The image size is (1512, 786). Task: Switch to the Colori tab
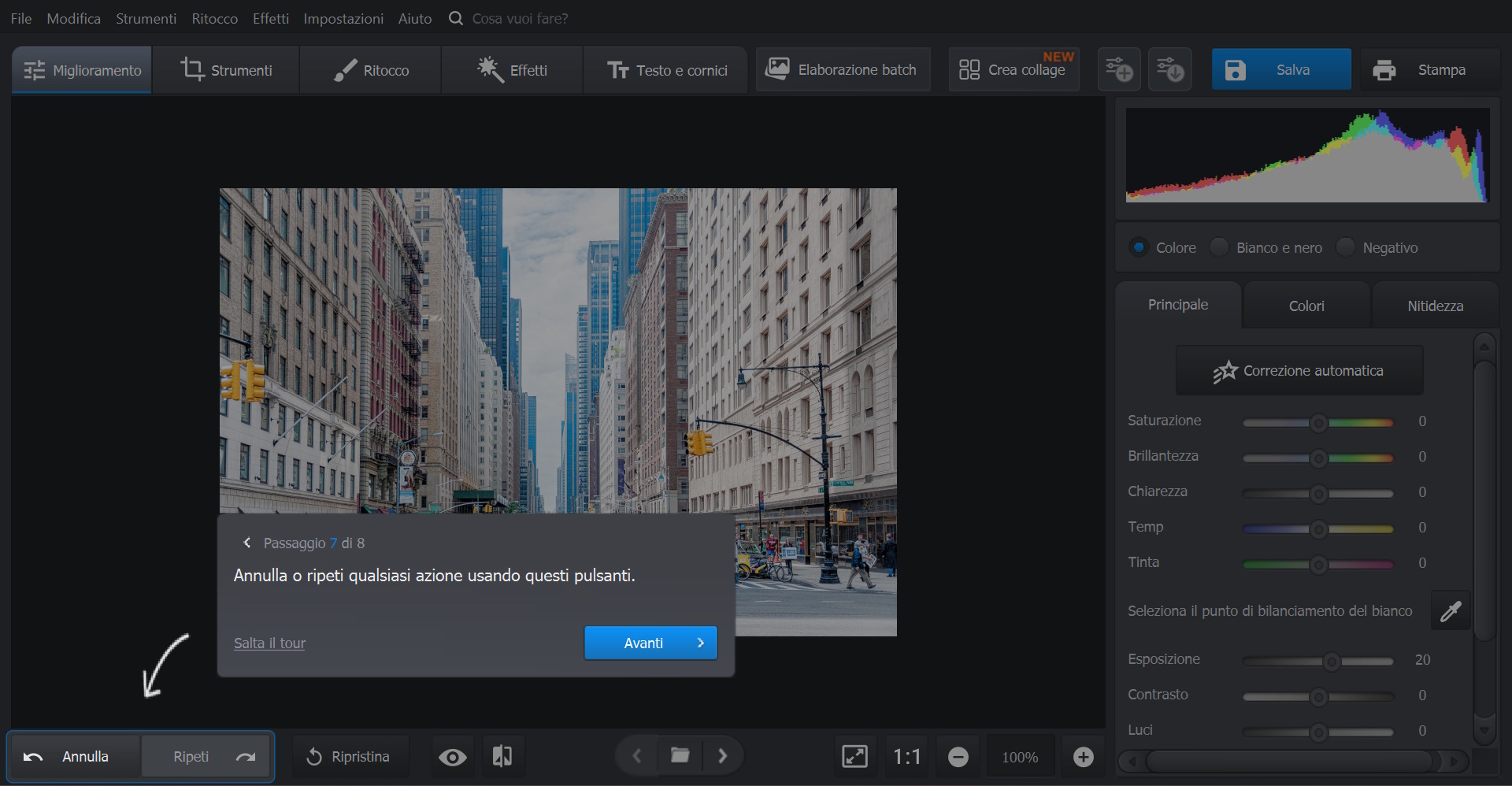click(x=1306, y=306)
